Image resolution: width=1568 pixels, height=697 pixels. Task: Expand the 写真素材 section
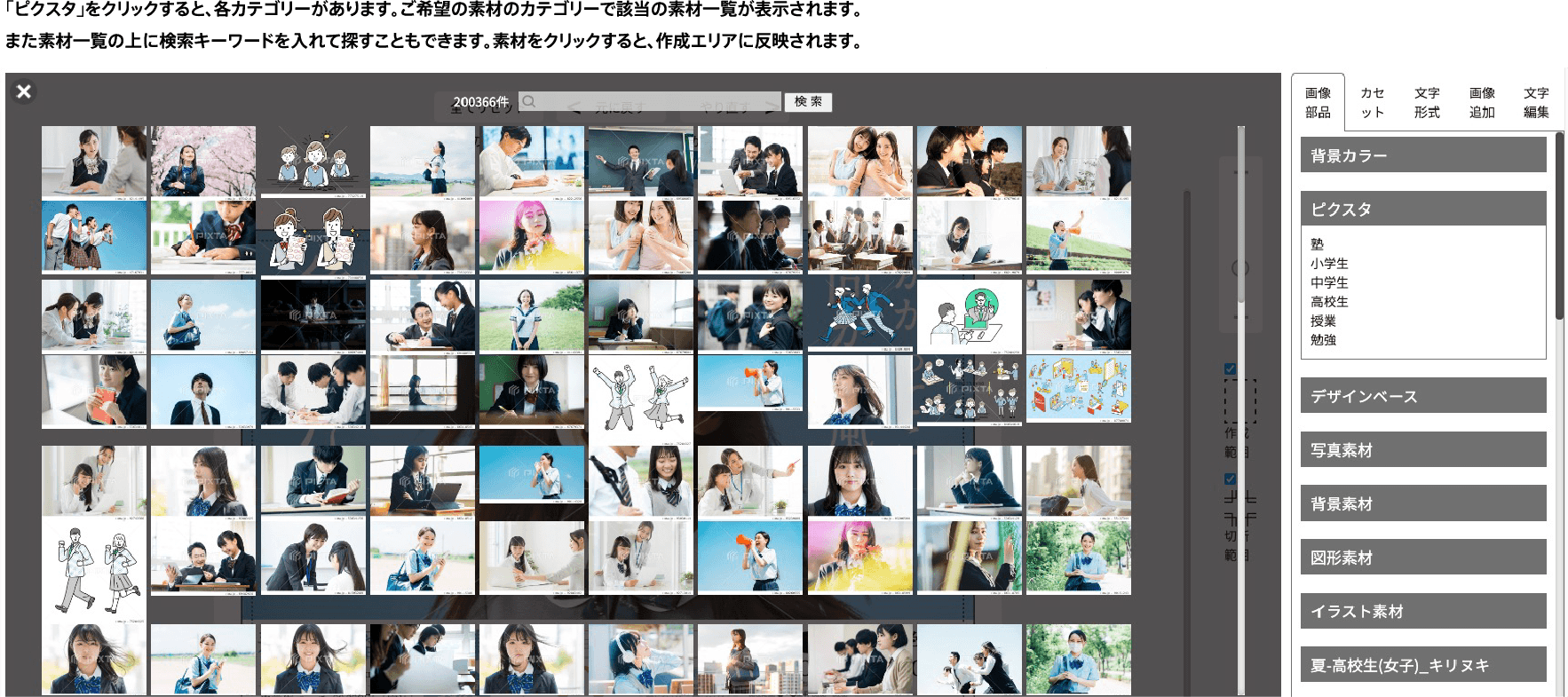tap(1423, 450)
